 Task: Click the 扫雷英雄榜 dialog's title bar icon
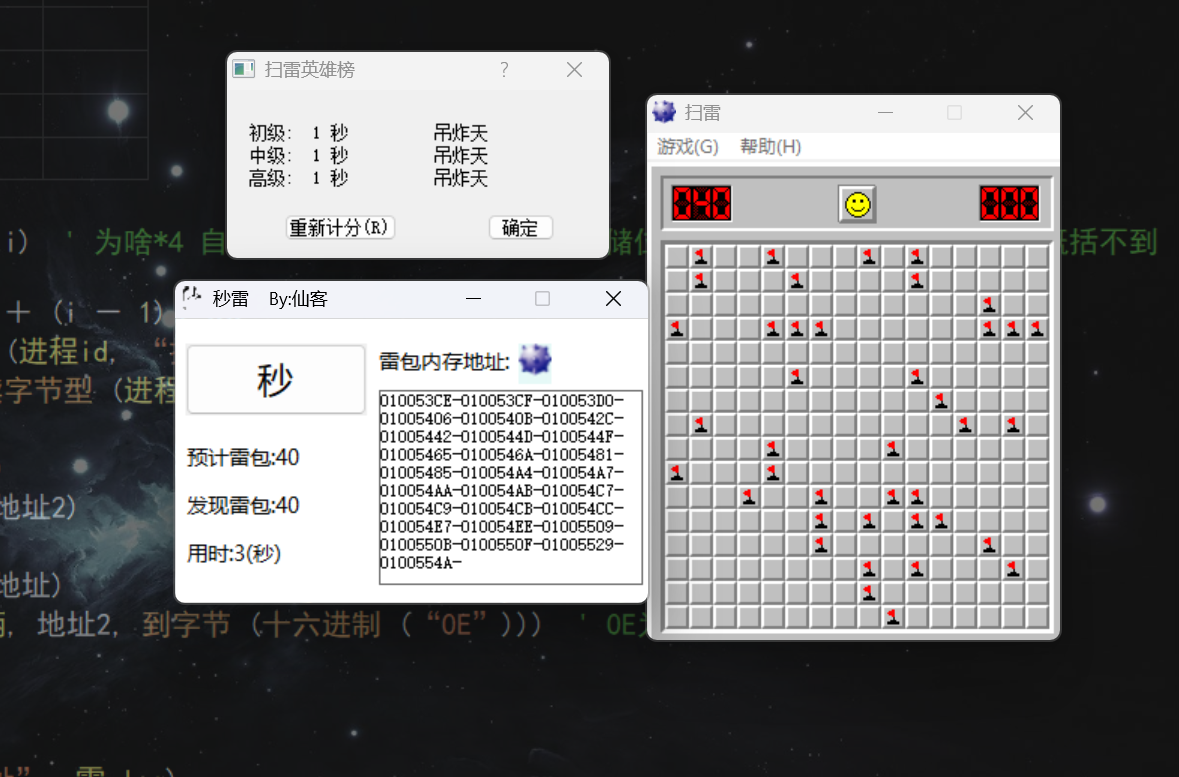tap(241, 69)
